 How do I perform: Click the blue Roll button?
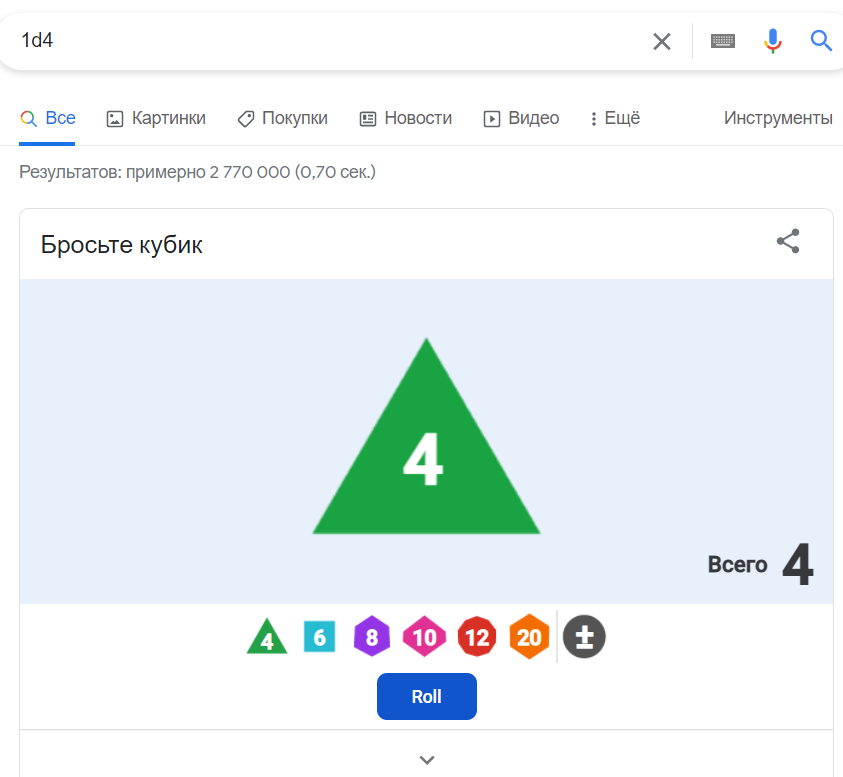click(426, 696)
